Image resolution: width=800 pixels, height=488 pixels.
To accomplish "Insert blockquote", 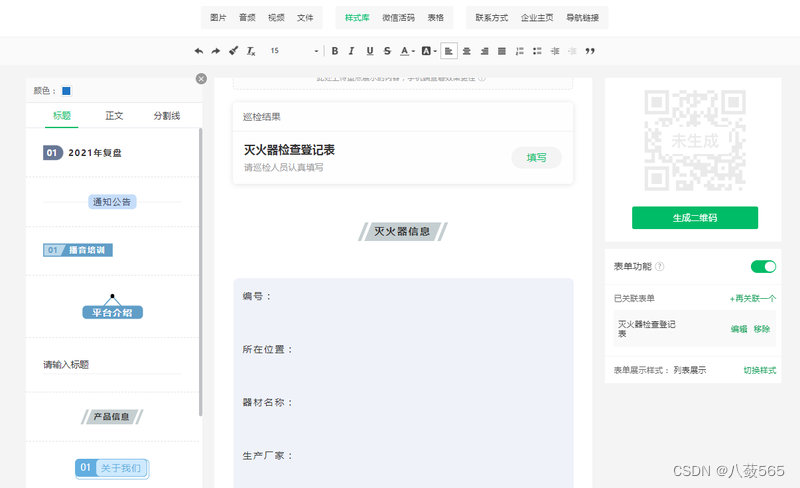I will (x=590, y=51).
